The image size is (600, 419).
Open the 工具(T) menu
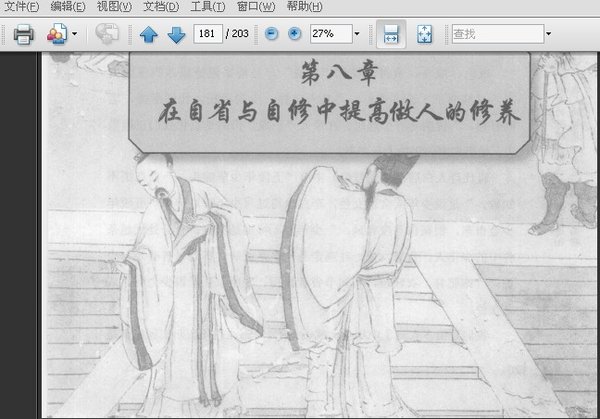(208, 7)
